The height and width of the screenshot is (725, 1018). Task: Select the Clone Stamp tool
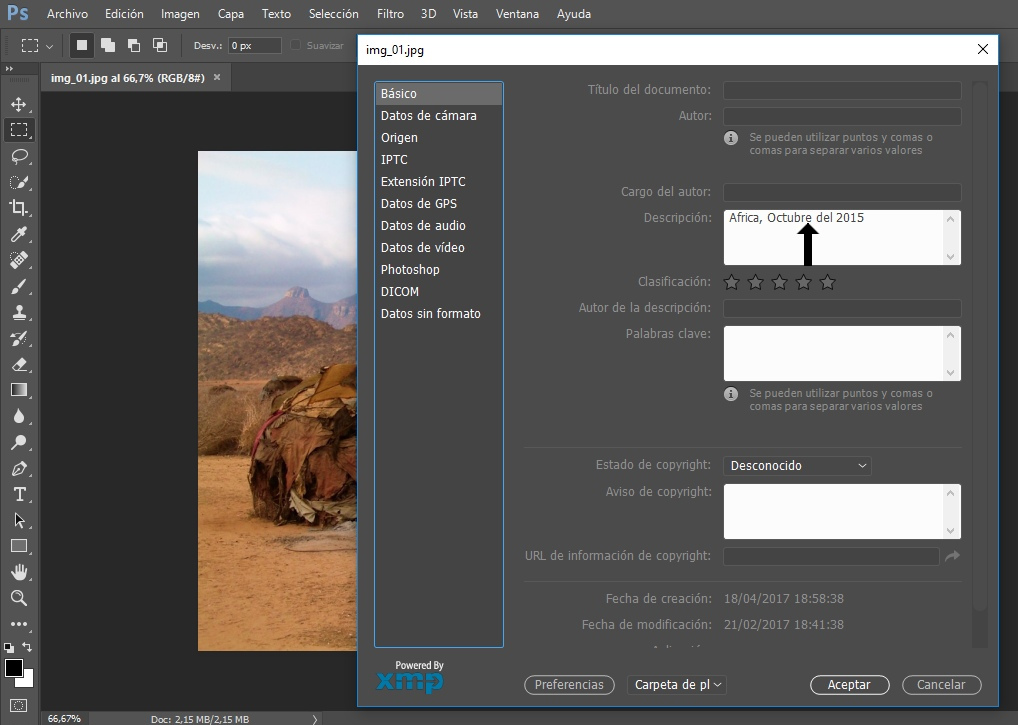pos(19,312)
